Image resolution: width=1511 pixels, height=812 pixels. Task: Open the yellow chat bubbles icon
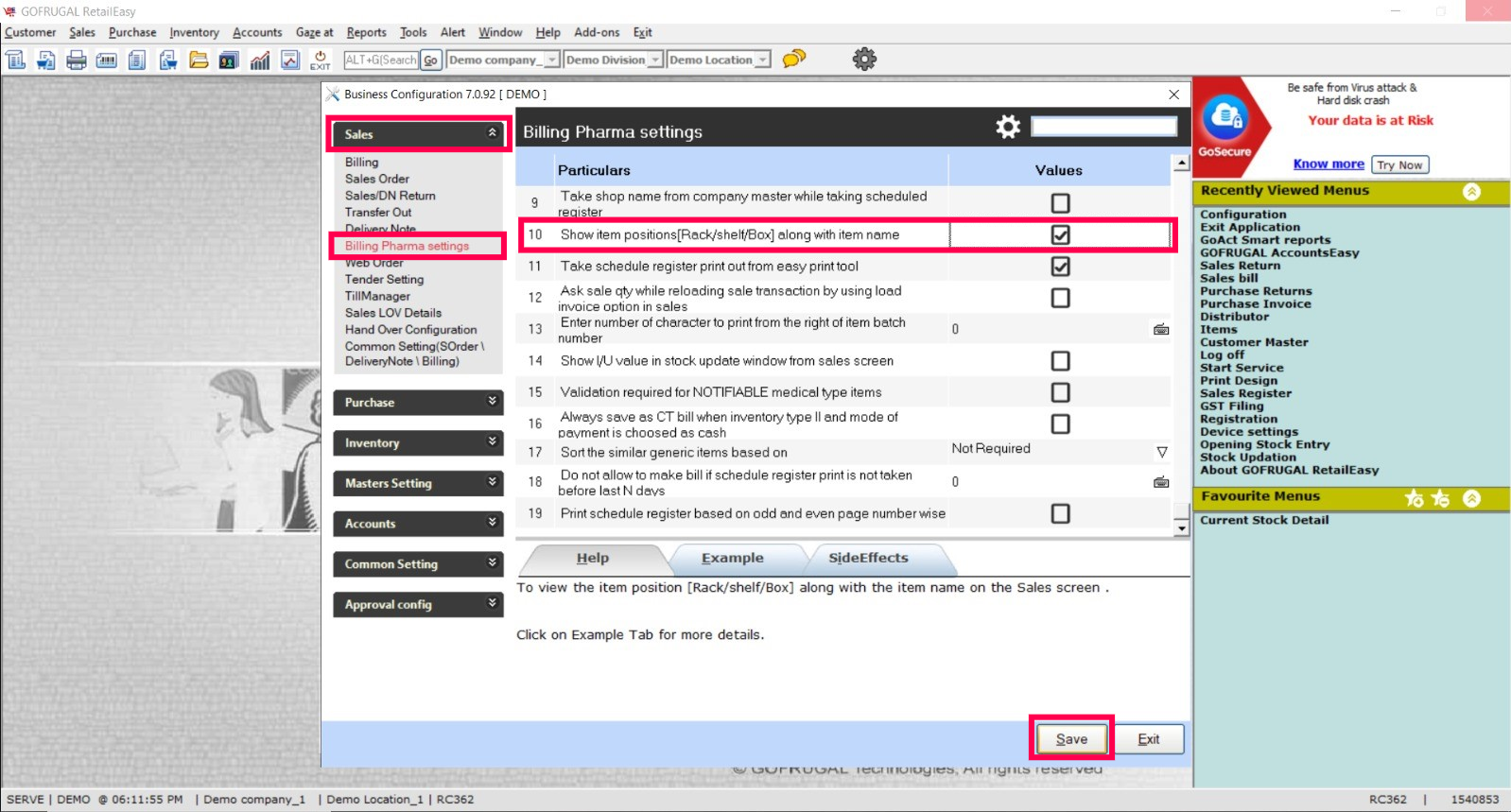pos(794,59)
